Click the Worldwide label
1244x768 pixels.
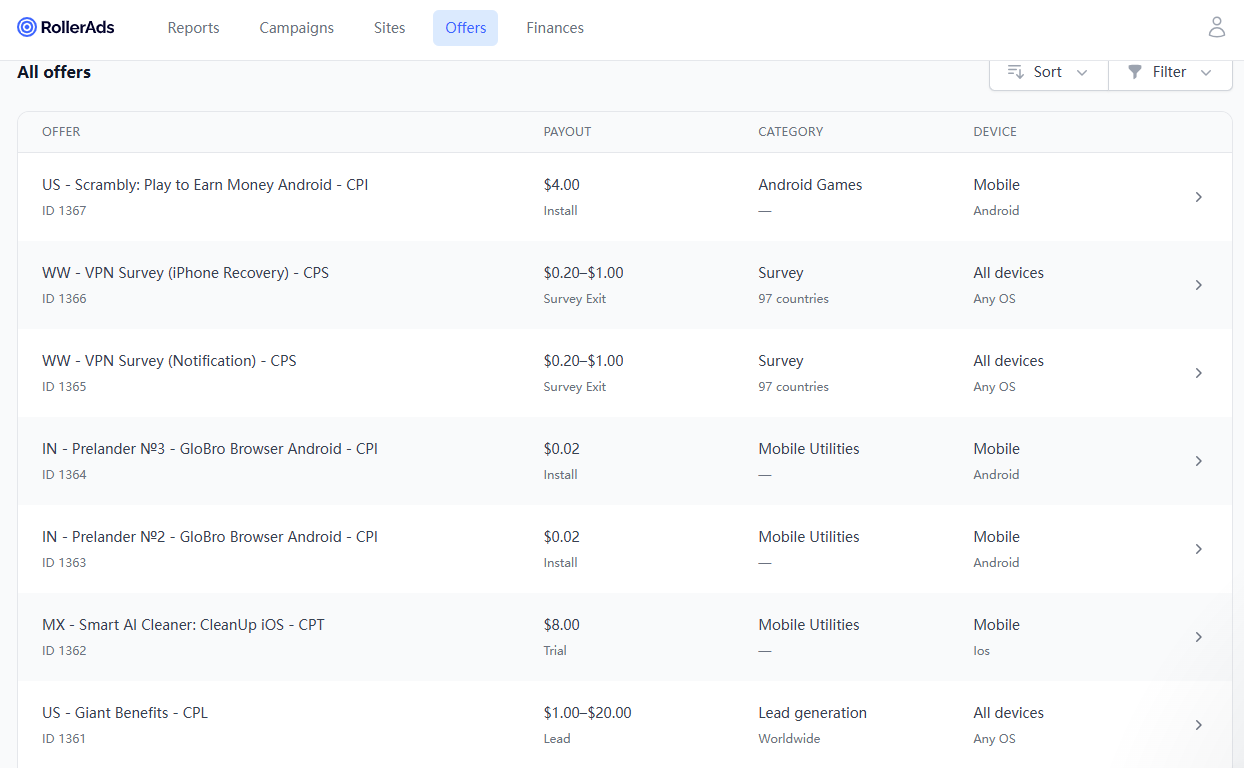pos(789,739)
